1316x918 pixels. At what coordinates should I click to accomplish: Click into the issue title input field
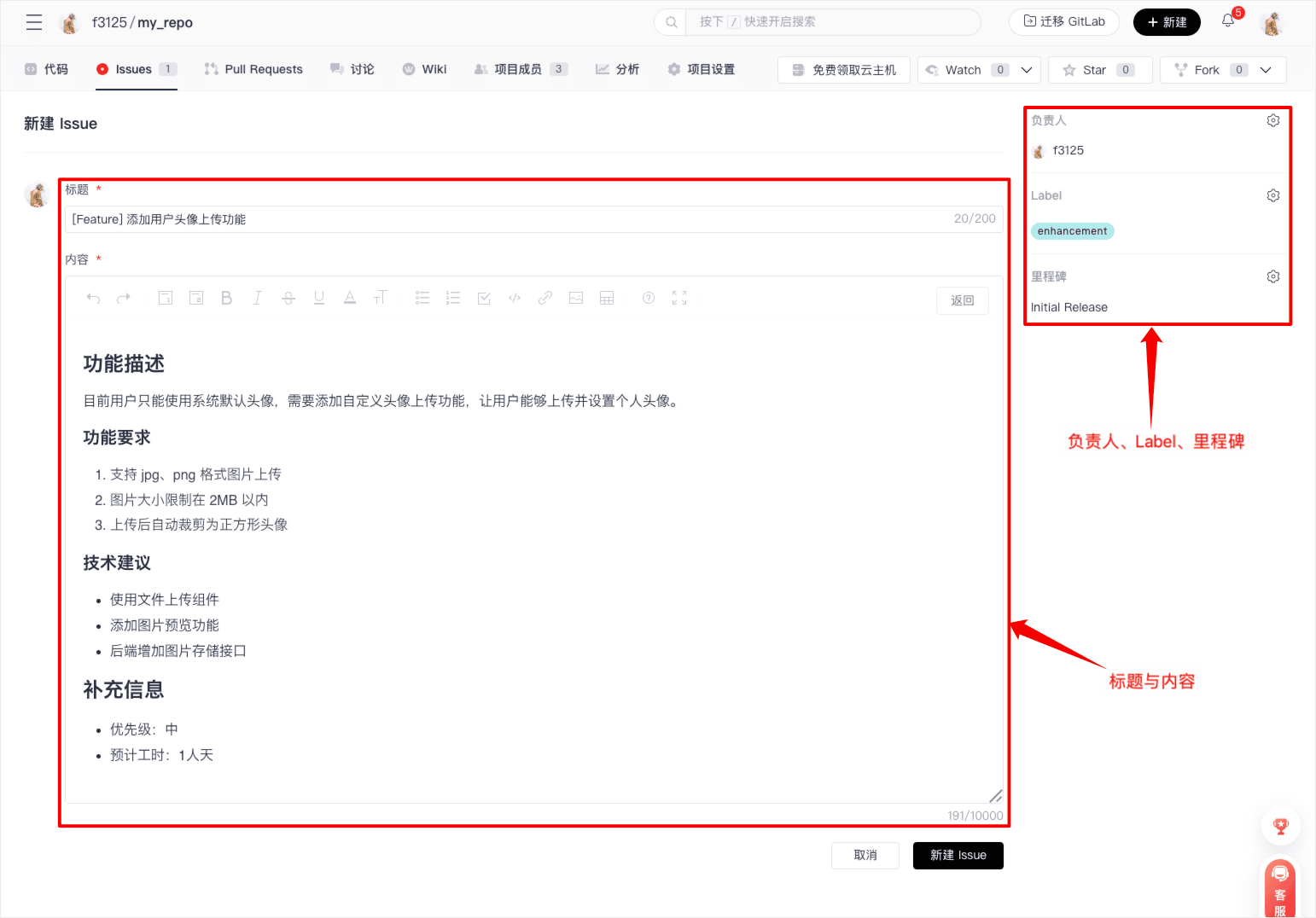pyautogui.click(x=512, y=219)
